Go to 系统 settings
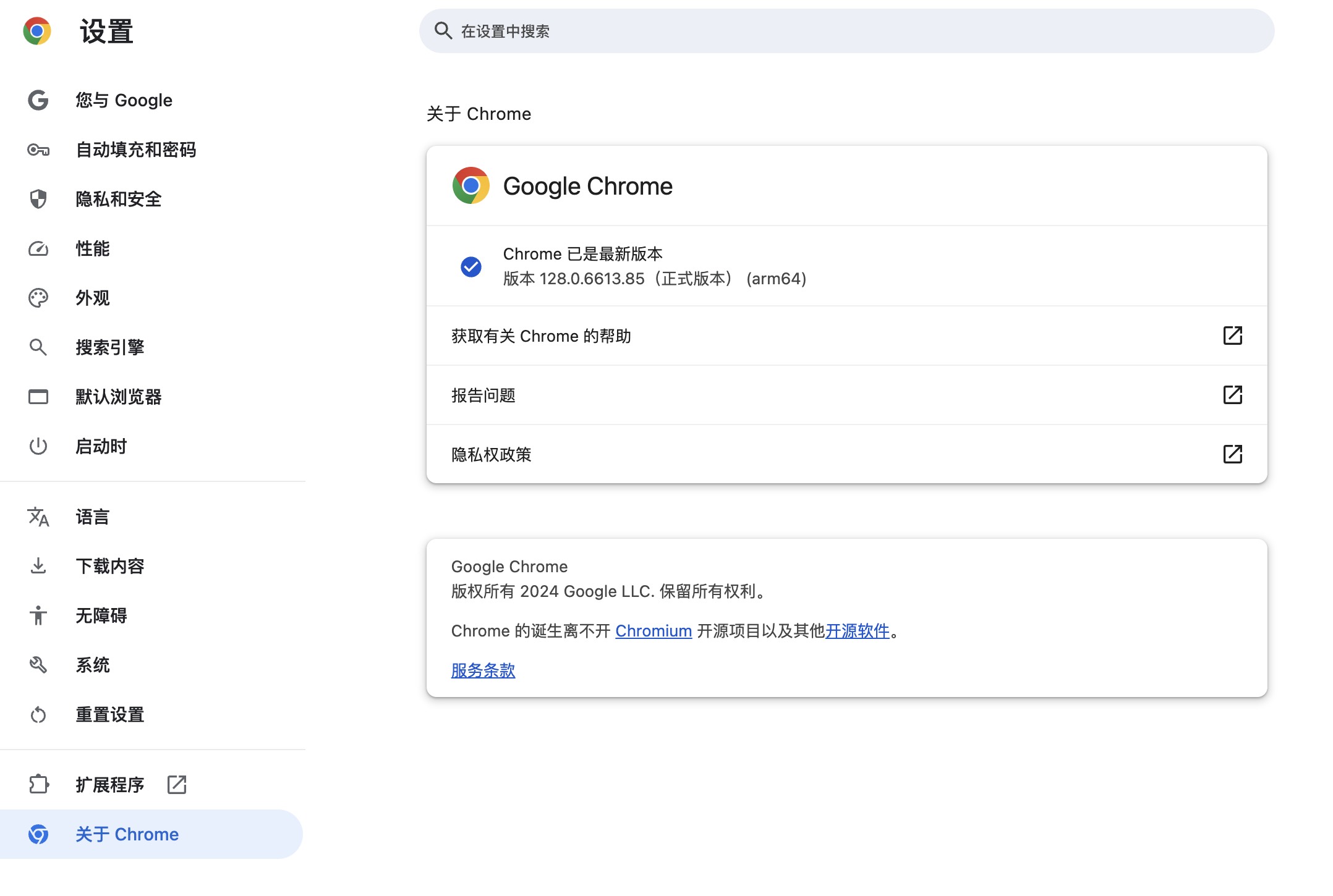The image size is (1333, 896). tap(151, 665)
